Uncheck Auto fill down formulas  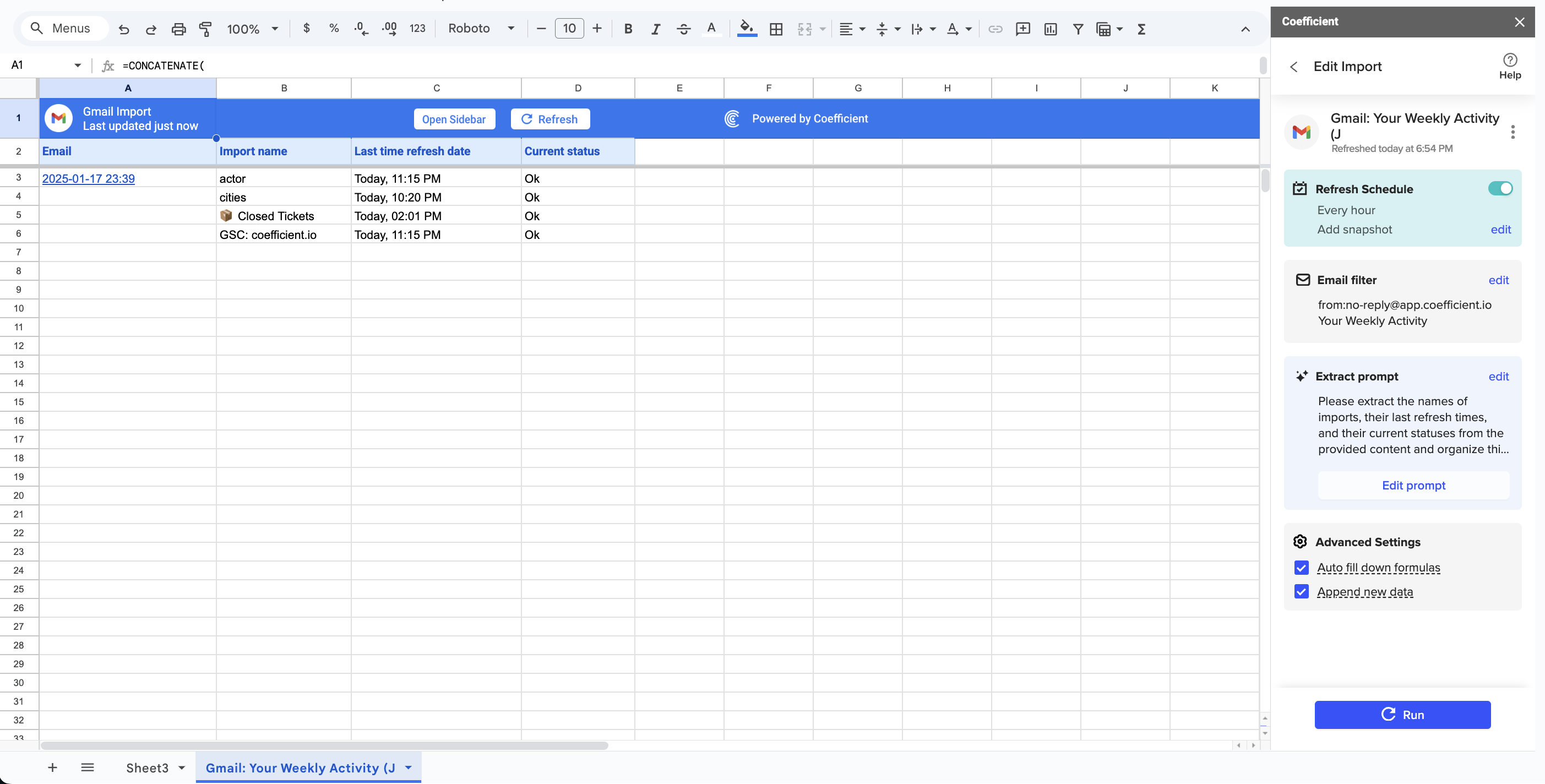(1301, 568)
